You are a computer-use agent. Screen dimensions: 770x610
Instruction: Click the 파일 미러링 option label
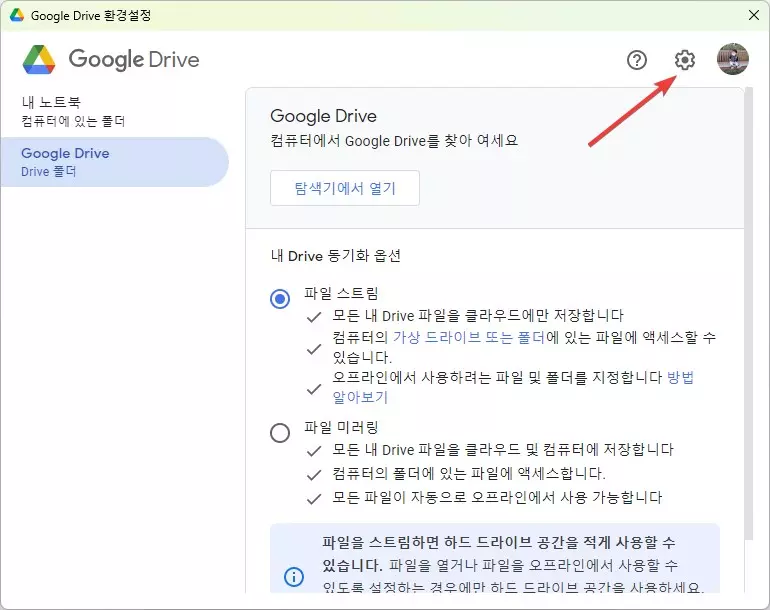(341, 427)
